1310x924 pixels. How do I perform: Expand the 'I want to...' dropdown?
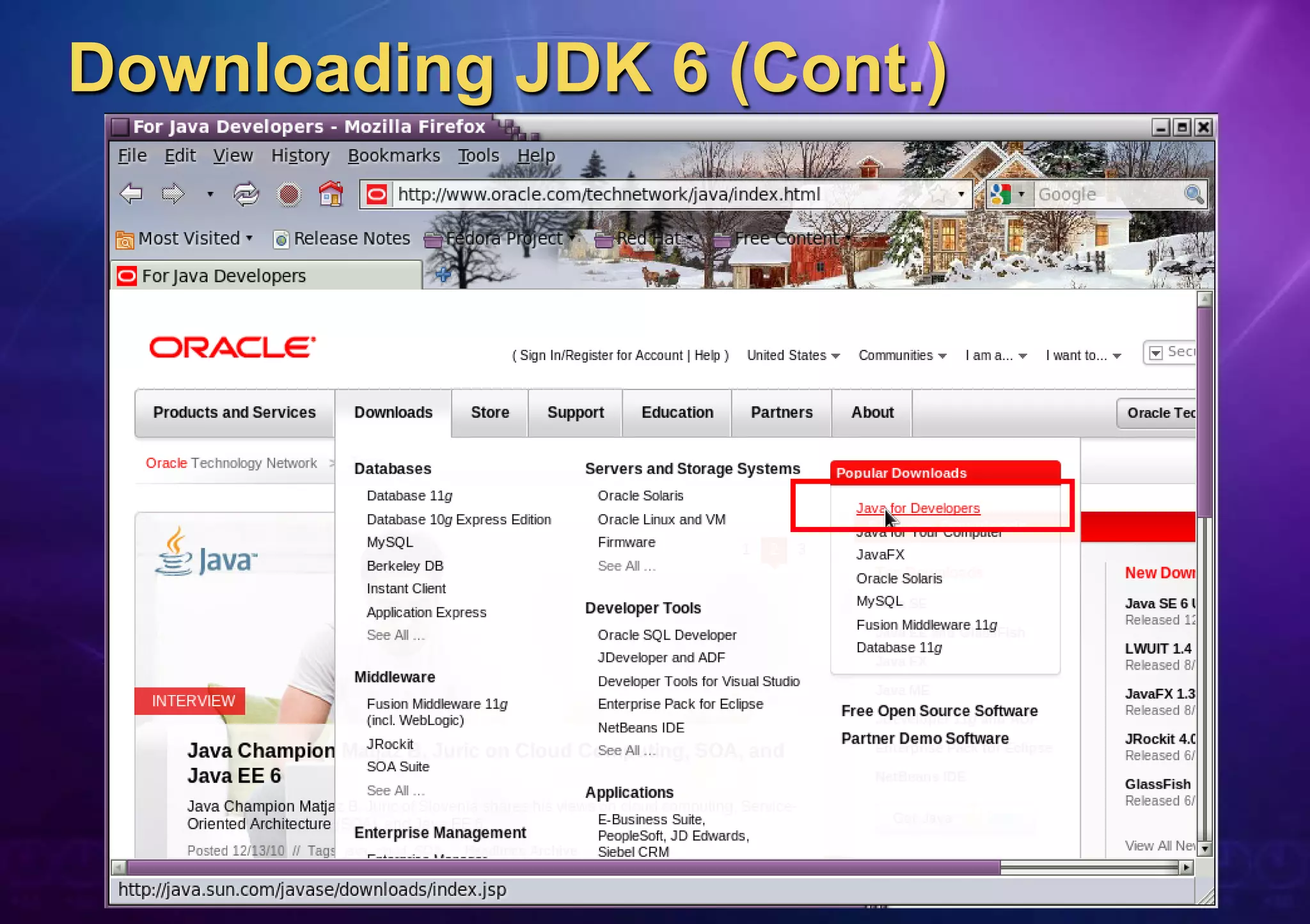click(1084, 356)
